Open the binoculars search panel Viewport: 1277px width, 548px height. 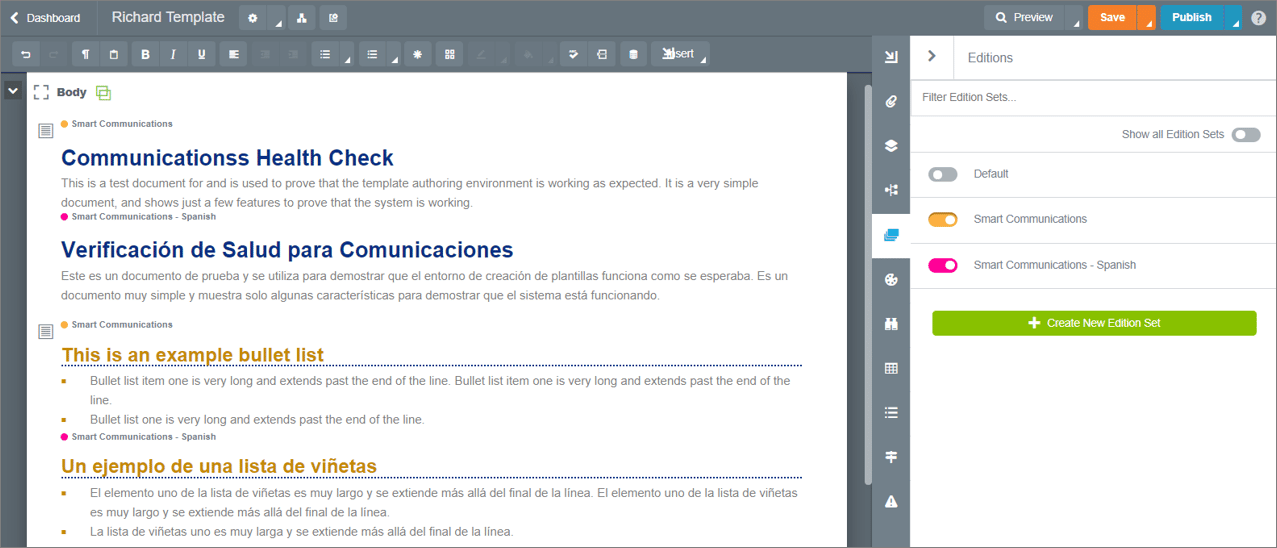coord(891,324)
